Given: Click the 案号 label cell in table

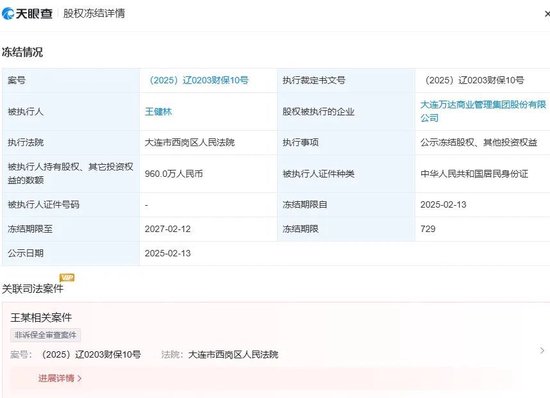Looking at the screenshot, I should [71, 80].
